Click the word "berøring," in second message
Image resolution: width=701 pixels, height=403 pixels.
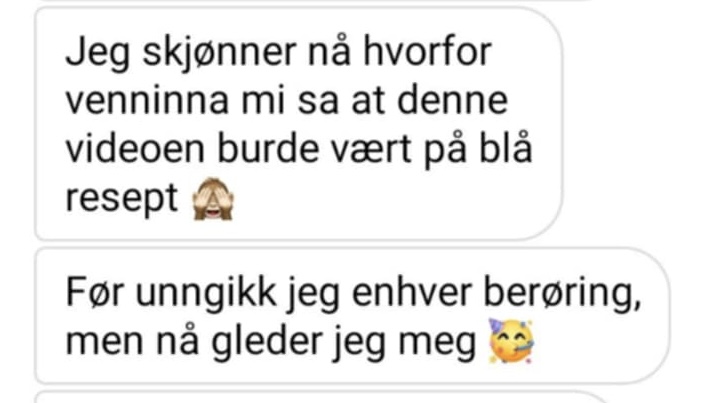point(563,295)
